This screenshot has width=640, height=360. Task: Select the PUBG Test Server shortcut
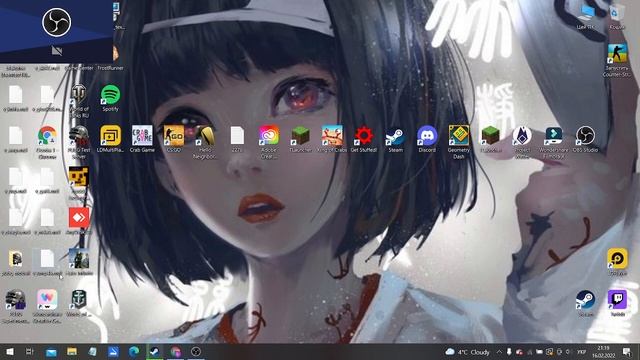click(x=79, y=136)
